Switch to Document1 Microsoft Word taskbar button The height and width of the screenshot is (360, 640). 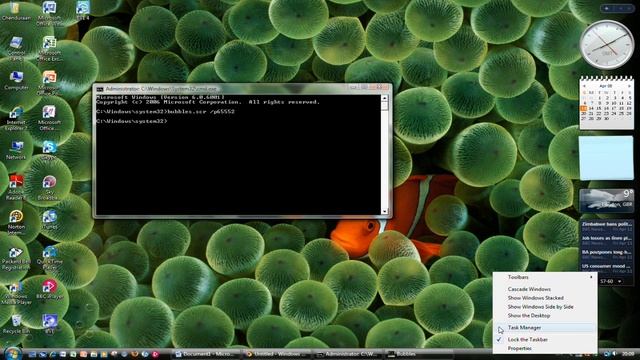(207, 354)
